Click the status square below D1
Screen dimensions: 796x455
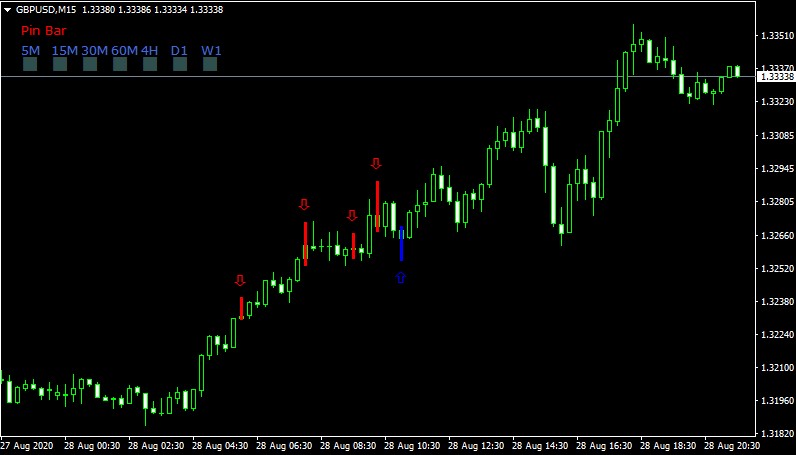tap(180, 65)
